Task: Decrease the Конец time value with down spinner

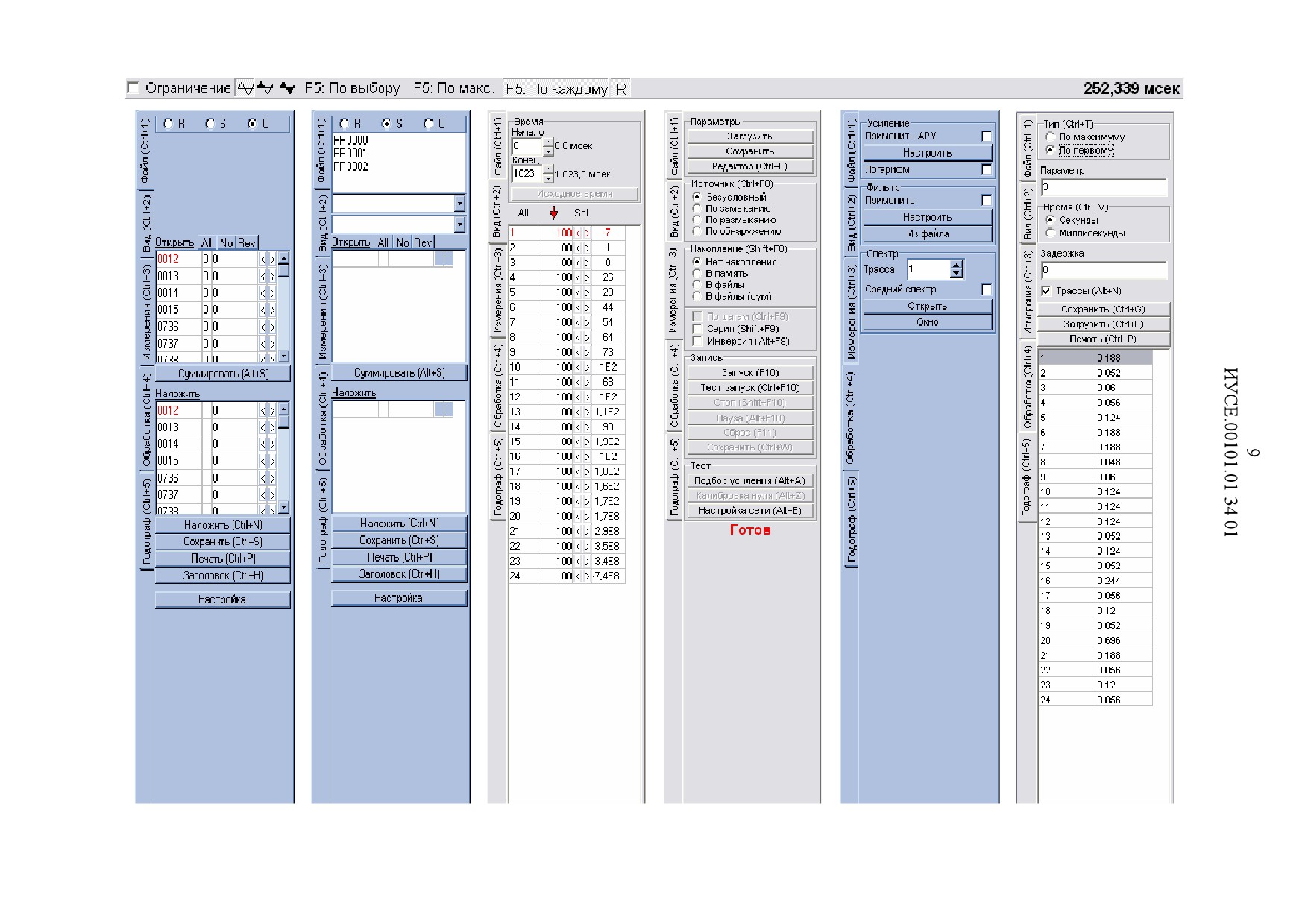Action: tap(548, 178)
